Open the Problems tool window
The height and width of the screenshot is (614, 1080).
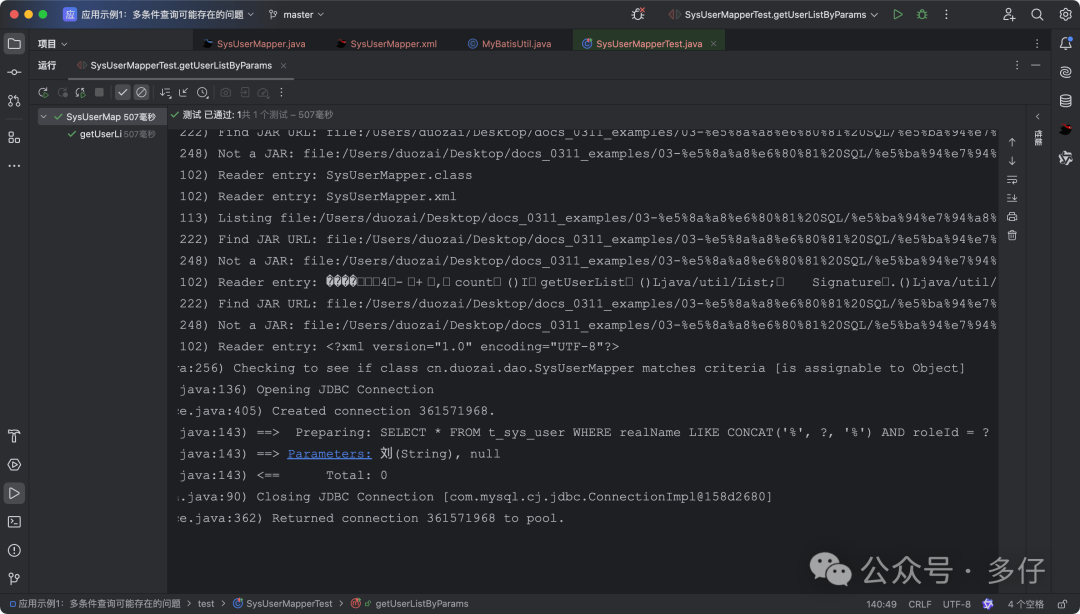coord(14,551)
